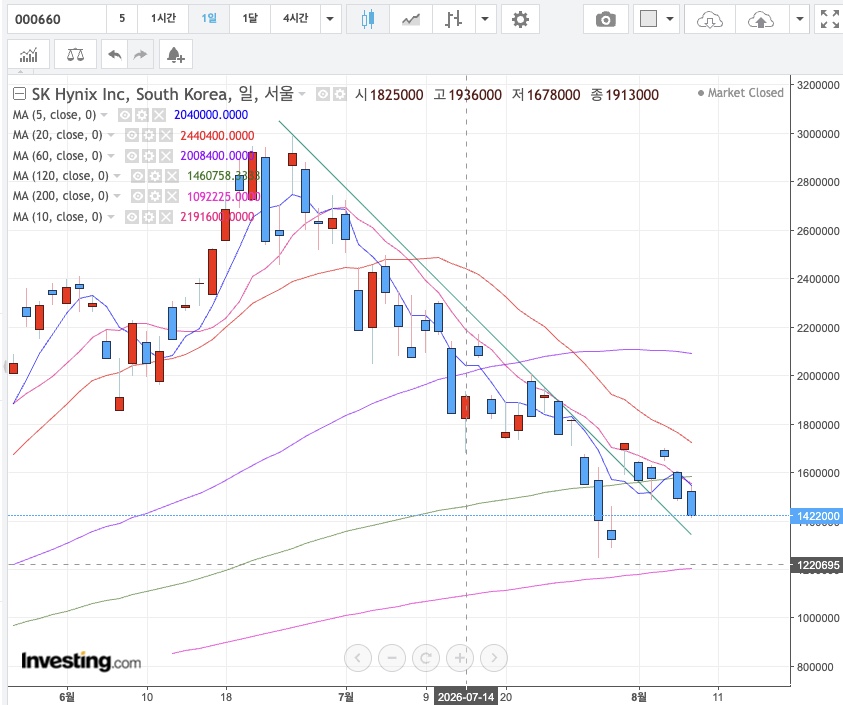This screenshot has height=705, width=843.
Task: Click the redo arrow
Action: 140,54
